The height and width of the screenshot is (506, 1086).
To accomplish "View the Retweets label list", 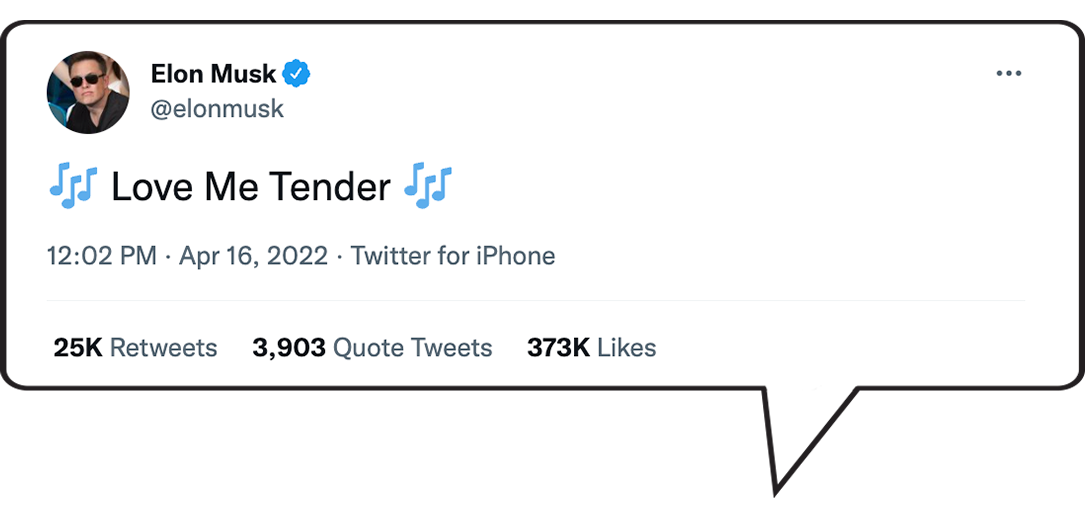I will click(x=163, y=348).
